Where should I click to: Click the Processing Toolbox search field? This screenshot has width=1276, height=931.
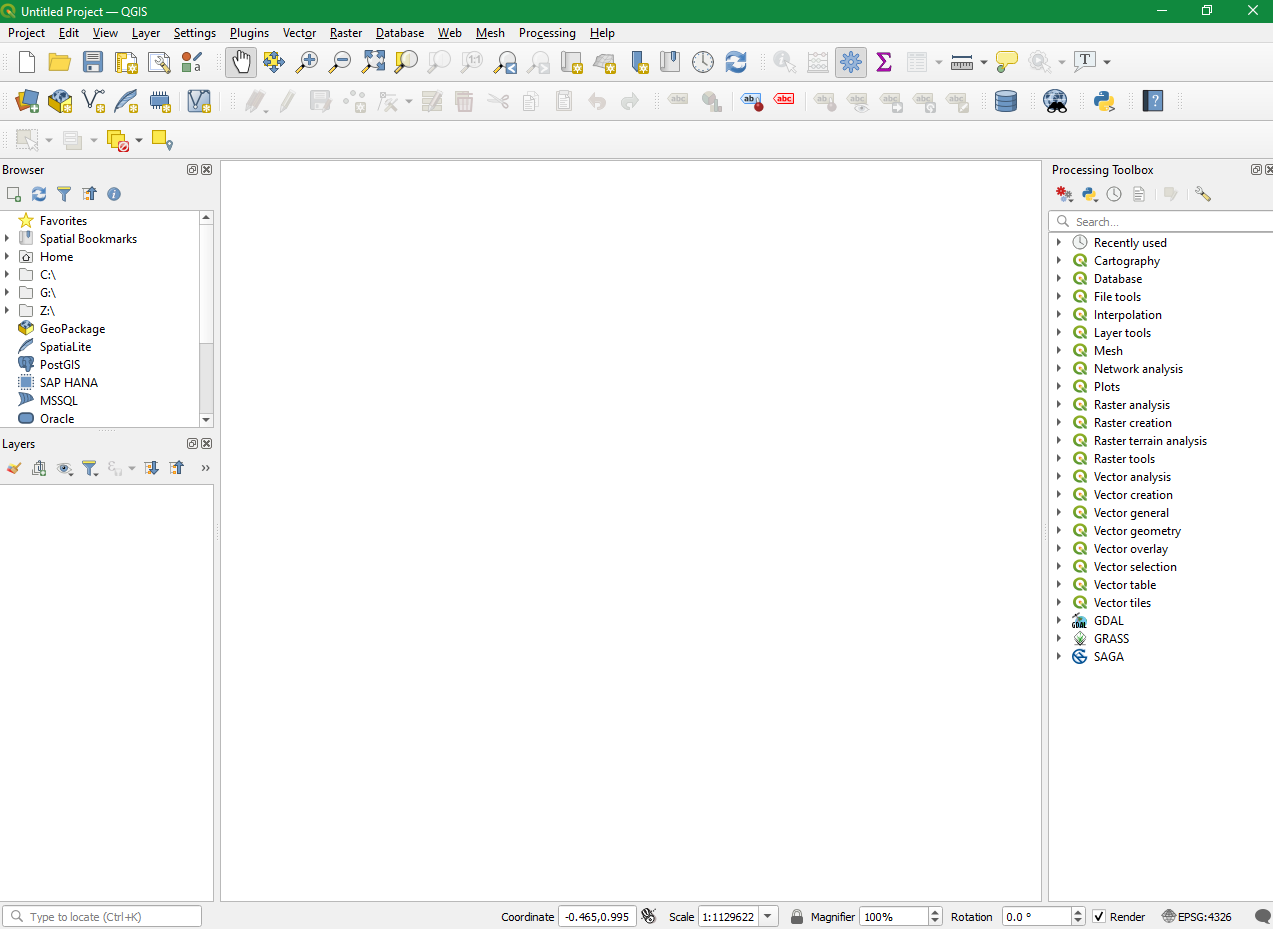(1160, 221)
